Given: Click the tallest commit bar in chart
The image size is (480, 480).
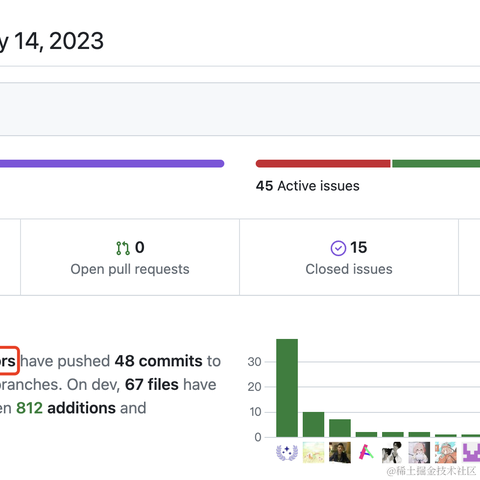Looking at the screenshot, I should (287, 388).
